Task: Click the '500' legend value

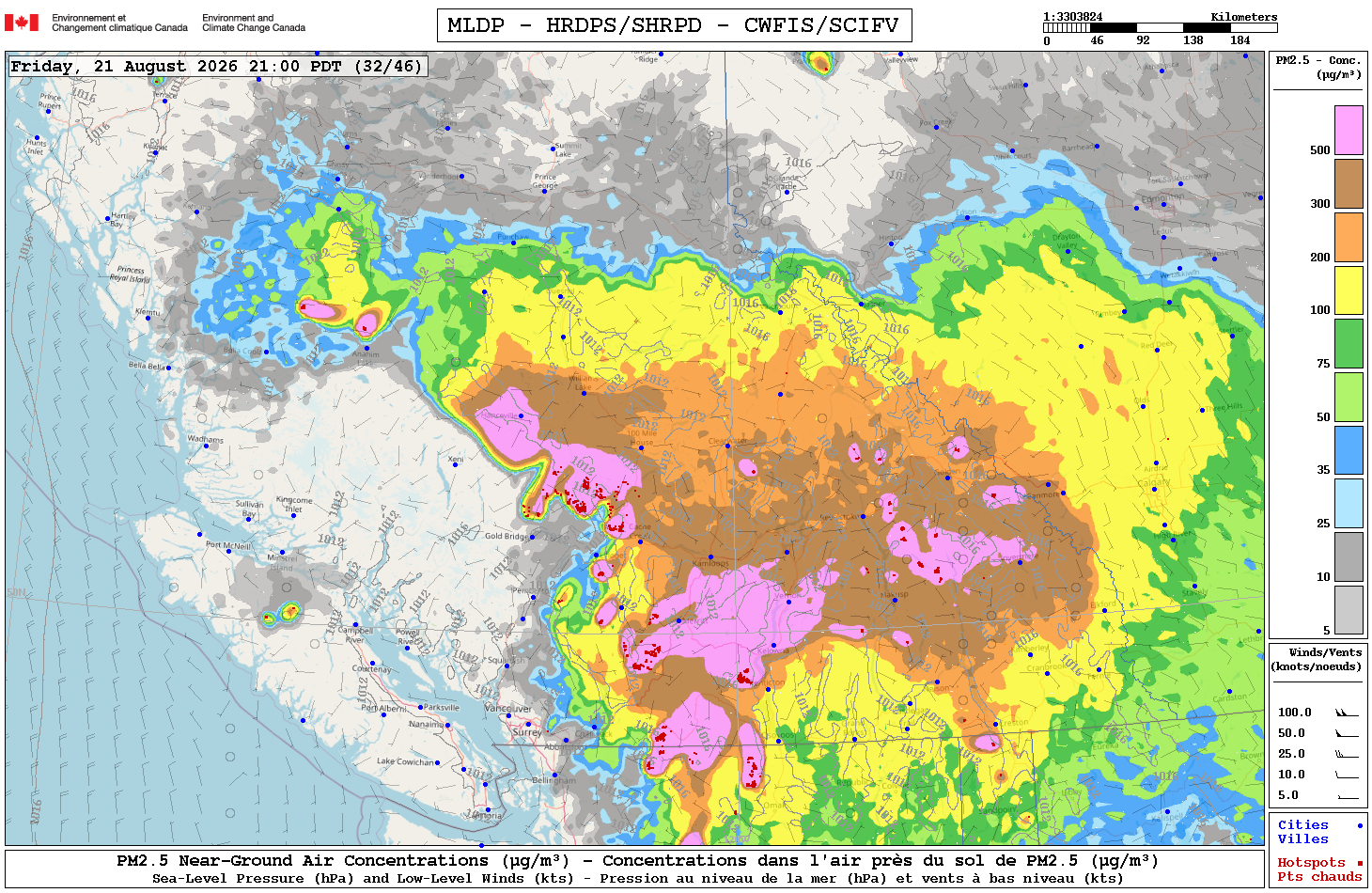Action: pyautogui.click(x=1320, y=150)
